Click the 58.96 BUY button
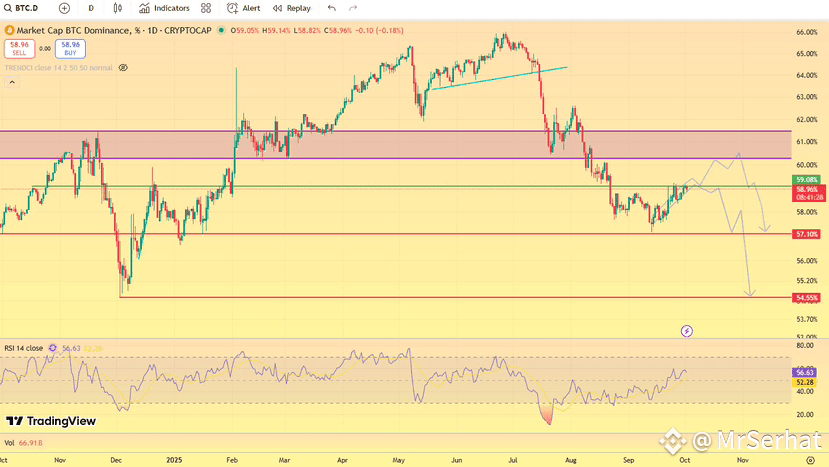 coord(70,49)
